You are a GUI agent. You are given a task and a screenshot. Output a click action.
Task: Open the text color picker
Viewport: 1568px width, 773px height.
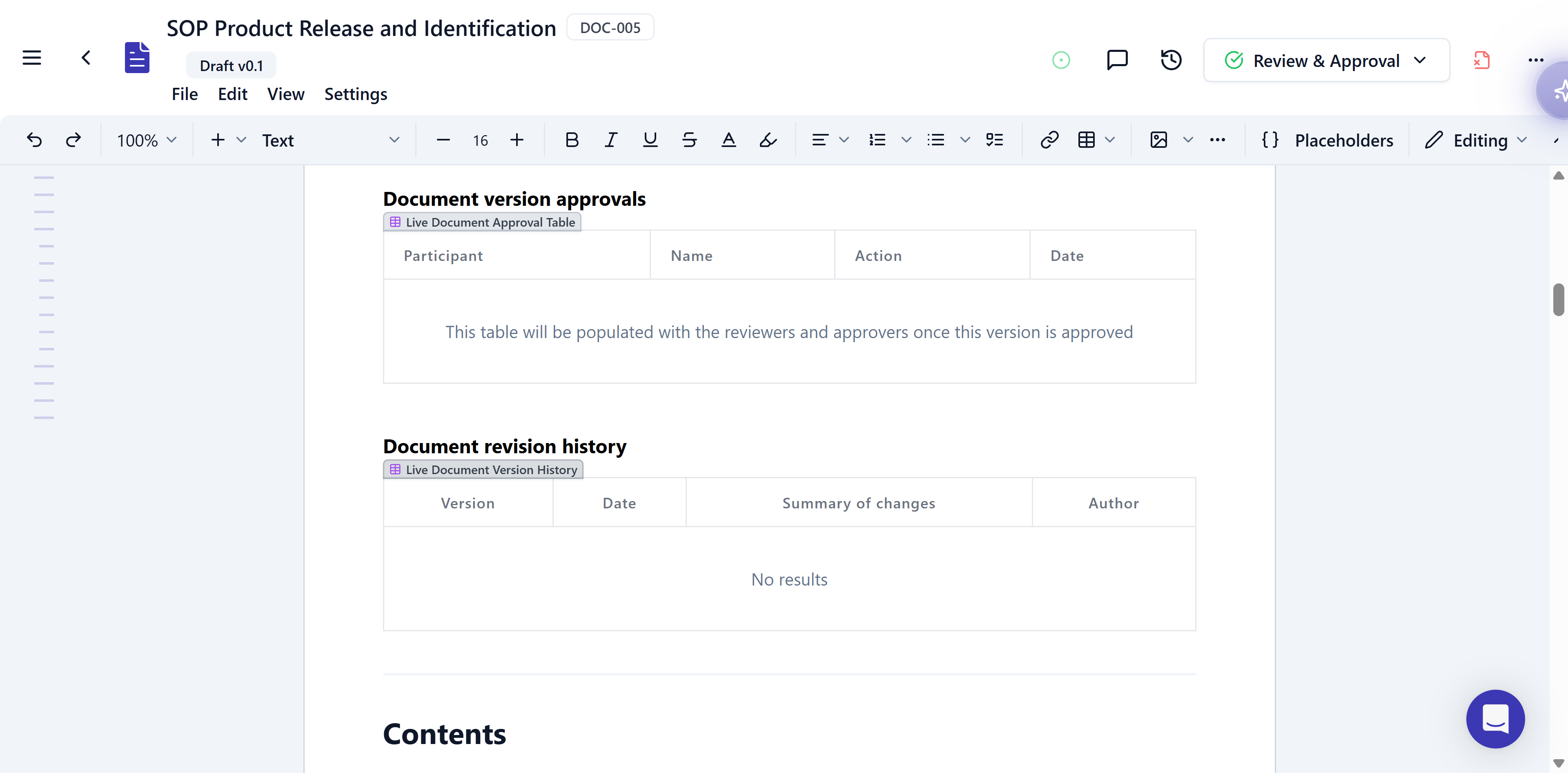(x=728, y=140)
